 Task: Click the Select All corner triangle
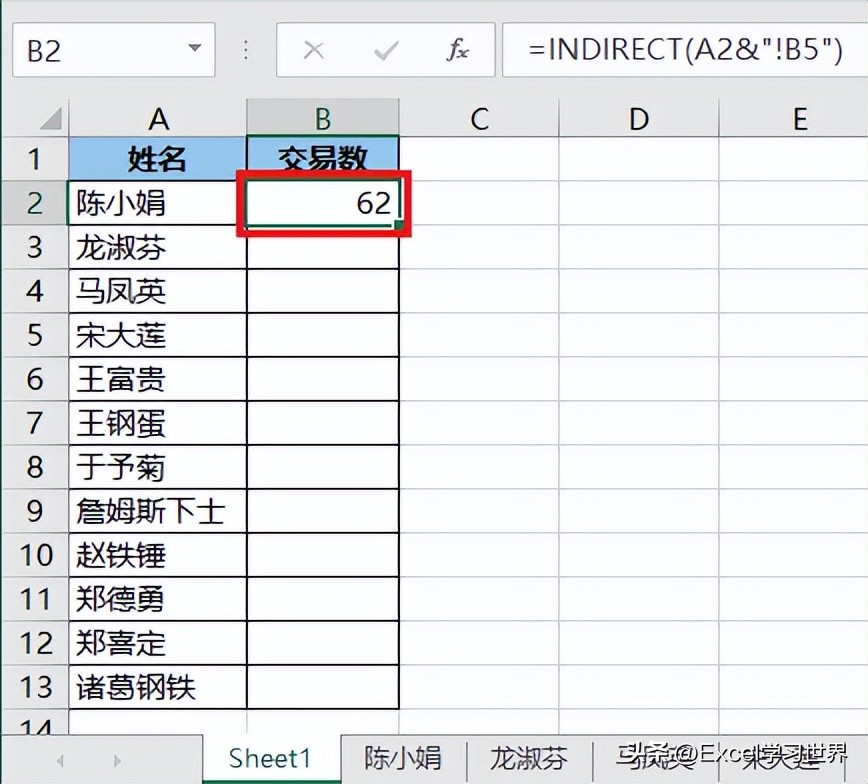point(51,118)
